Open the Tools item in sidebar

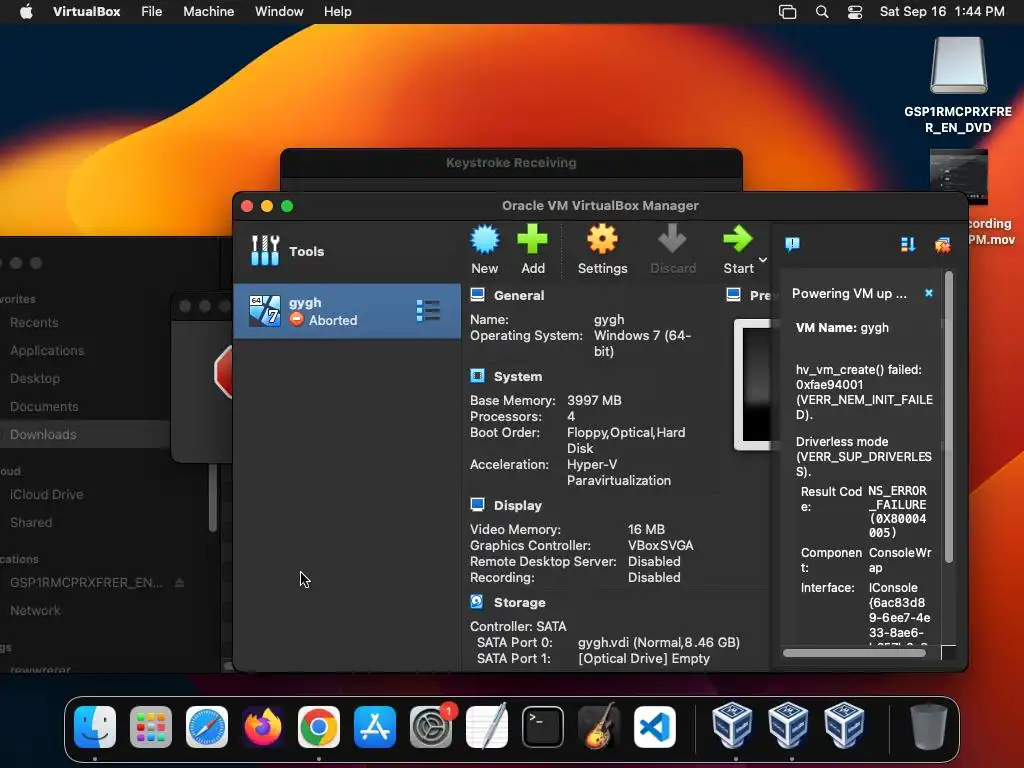pyautogui.click(x=347, y=251)
